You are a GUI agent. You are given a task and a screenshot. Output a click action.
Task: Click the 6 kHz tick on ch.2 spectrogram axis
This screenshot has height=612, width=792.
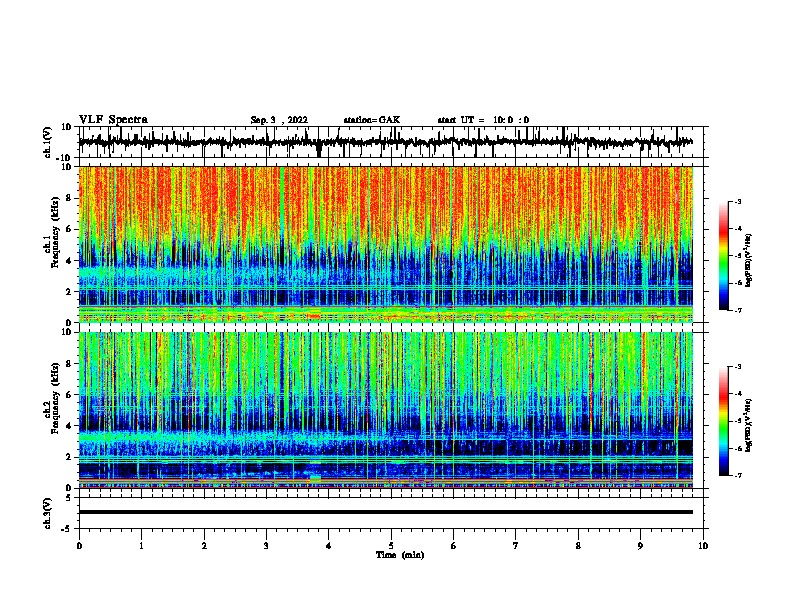point(69,395)
